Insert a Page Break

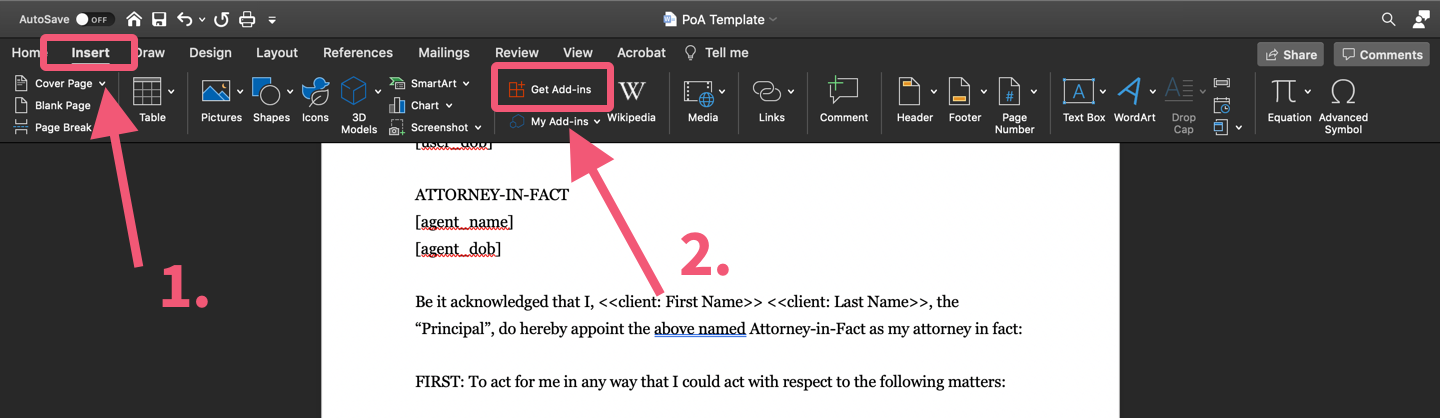pos(52,127)
